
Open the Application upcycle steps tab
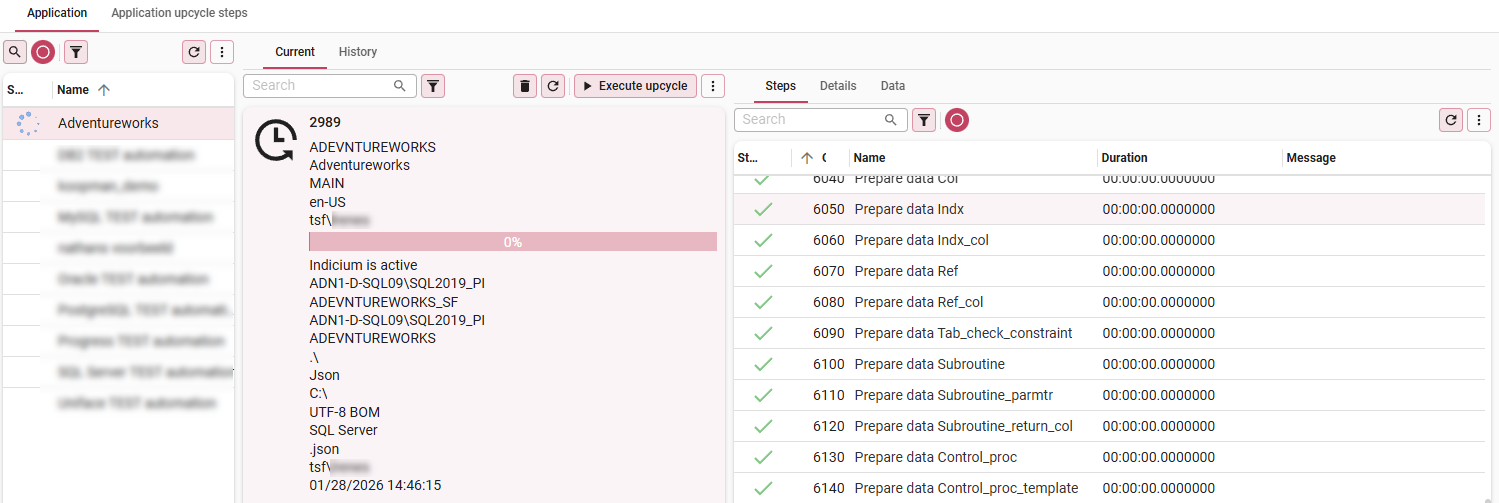[x=179, y=13]
